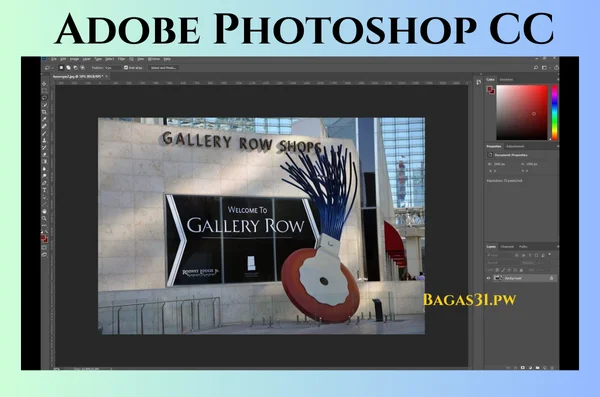The height and width of the screenshot is (397, 600).
Task: Open the Lasso tool preset picker
Action: coord(49,68)
